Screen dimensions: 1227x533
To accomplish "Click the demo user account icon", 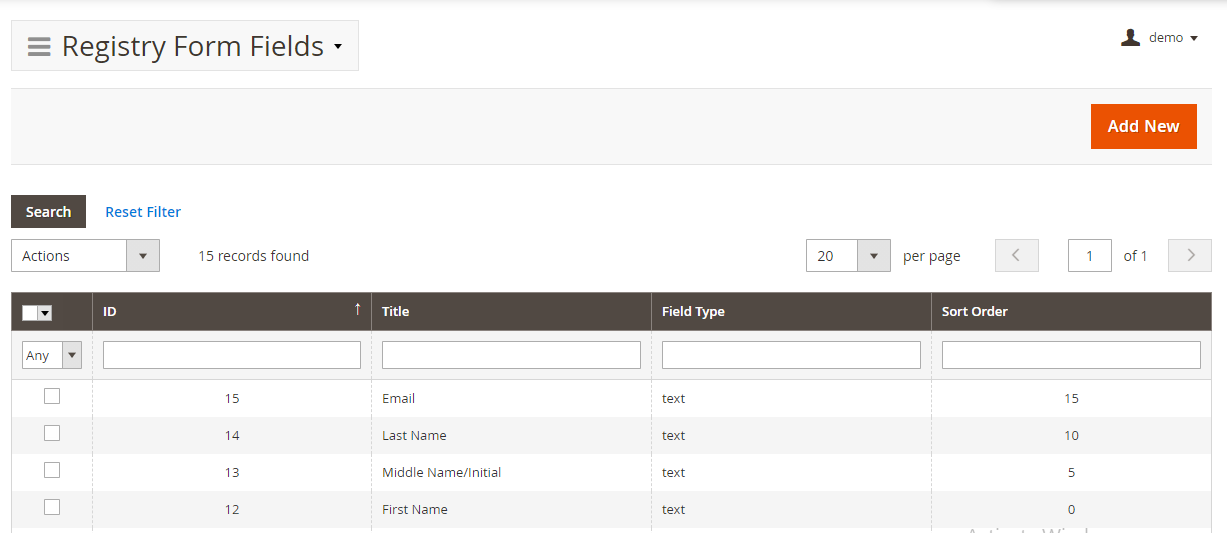I will pos(1130,38).
